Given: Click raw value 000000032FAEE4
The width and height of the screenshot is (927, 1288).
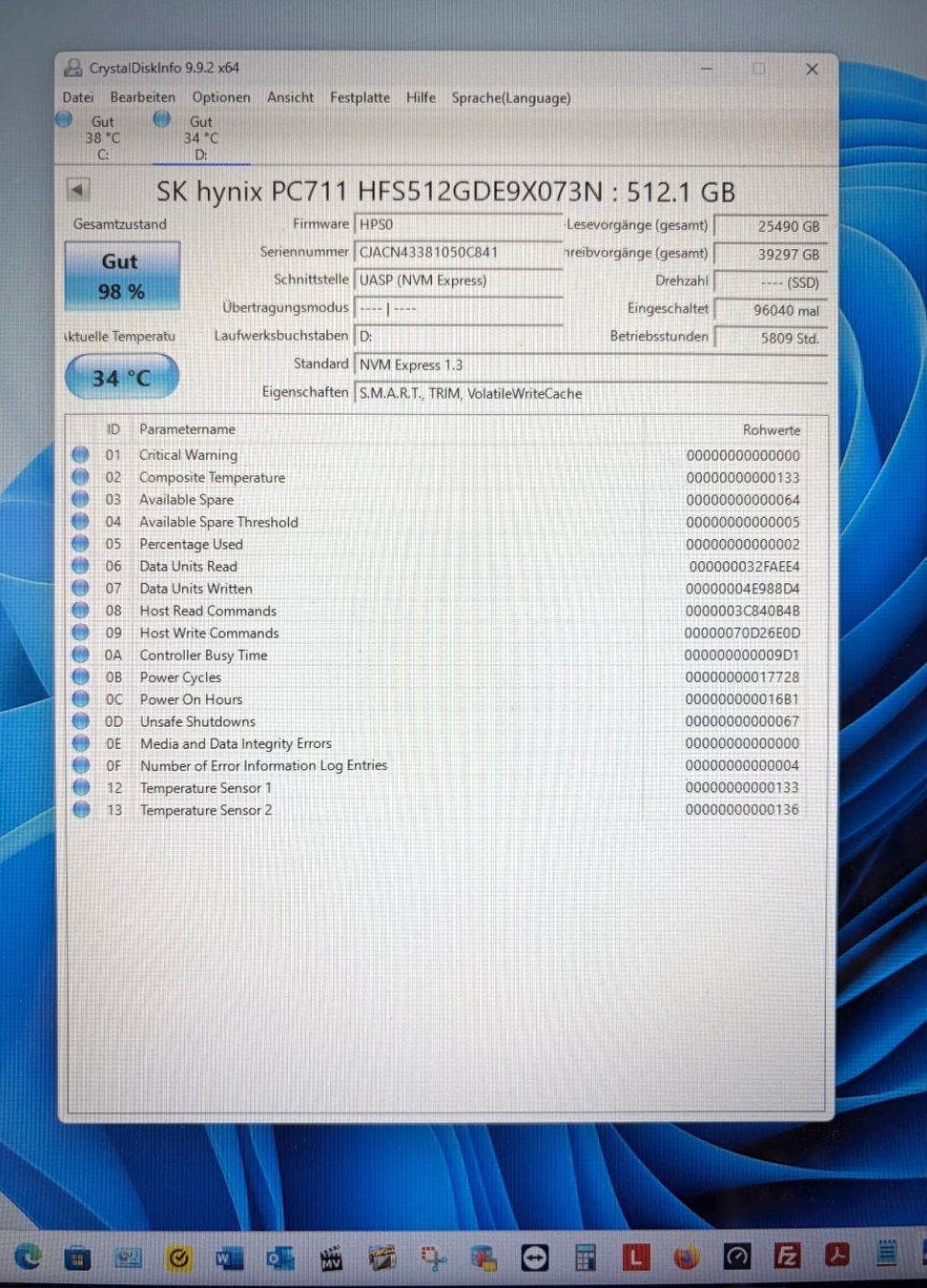Looking at the screenshot, I should point(744,567).
